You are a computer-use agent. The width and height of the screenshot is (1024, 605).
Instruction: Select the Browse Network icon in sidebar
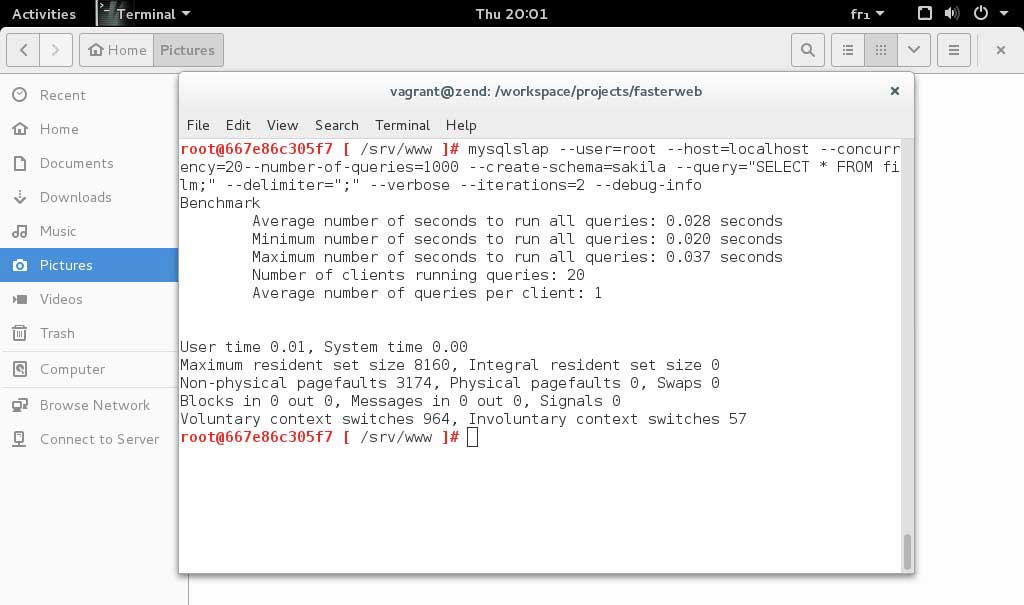point(20,405)
